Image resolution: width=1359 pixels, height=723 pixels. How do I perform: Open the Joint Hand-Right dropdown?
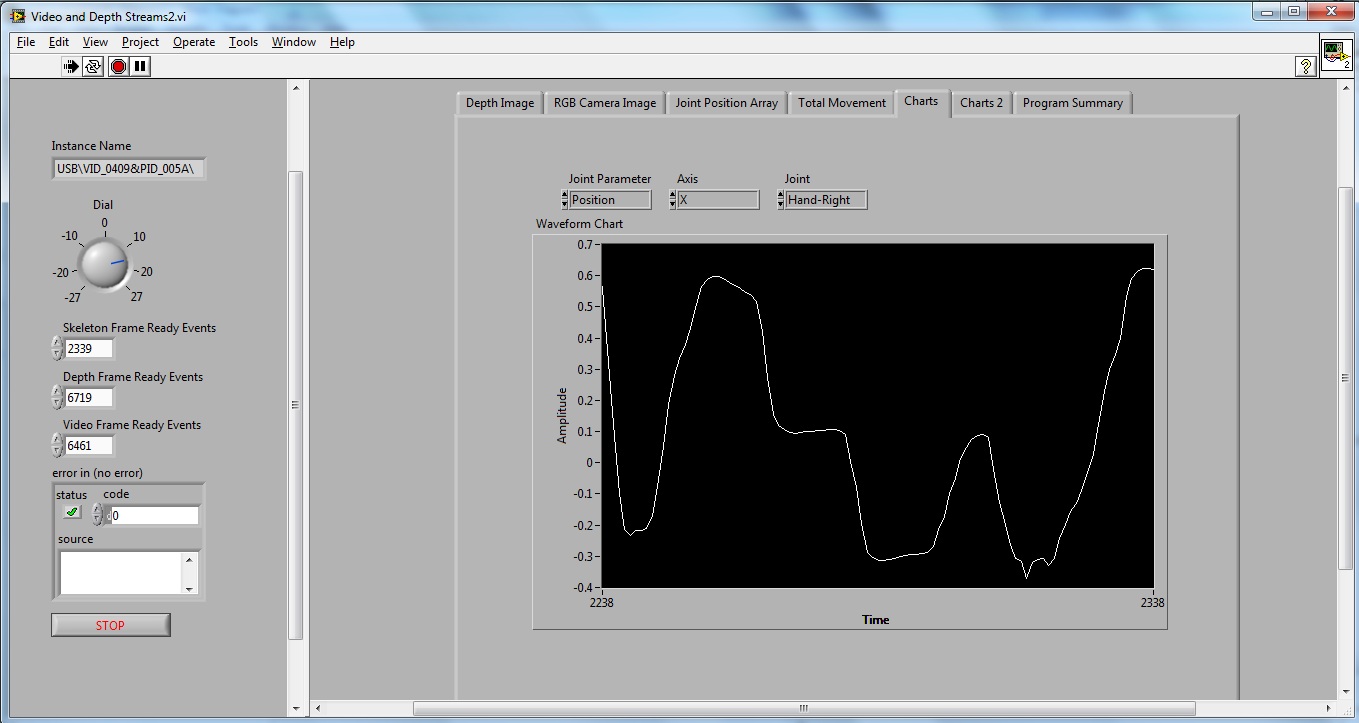click(x=826, y=200)
